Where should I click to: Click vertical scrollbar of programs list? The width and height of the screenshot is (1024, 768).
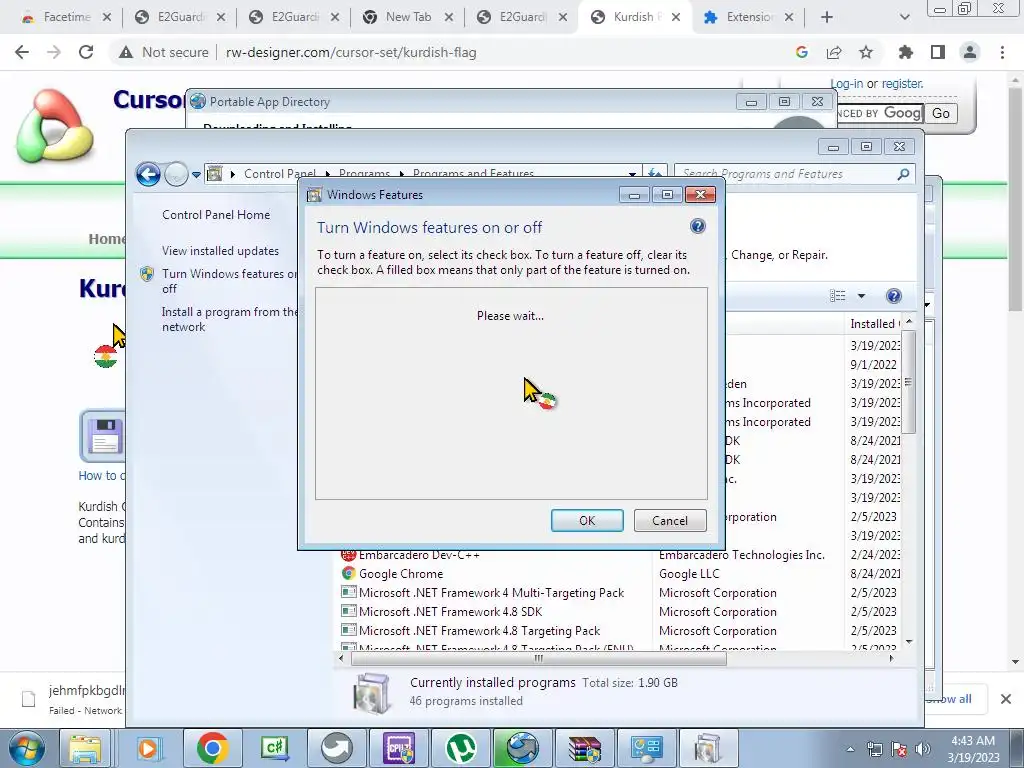[x=908, y=382]
